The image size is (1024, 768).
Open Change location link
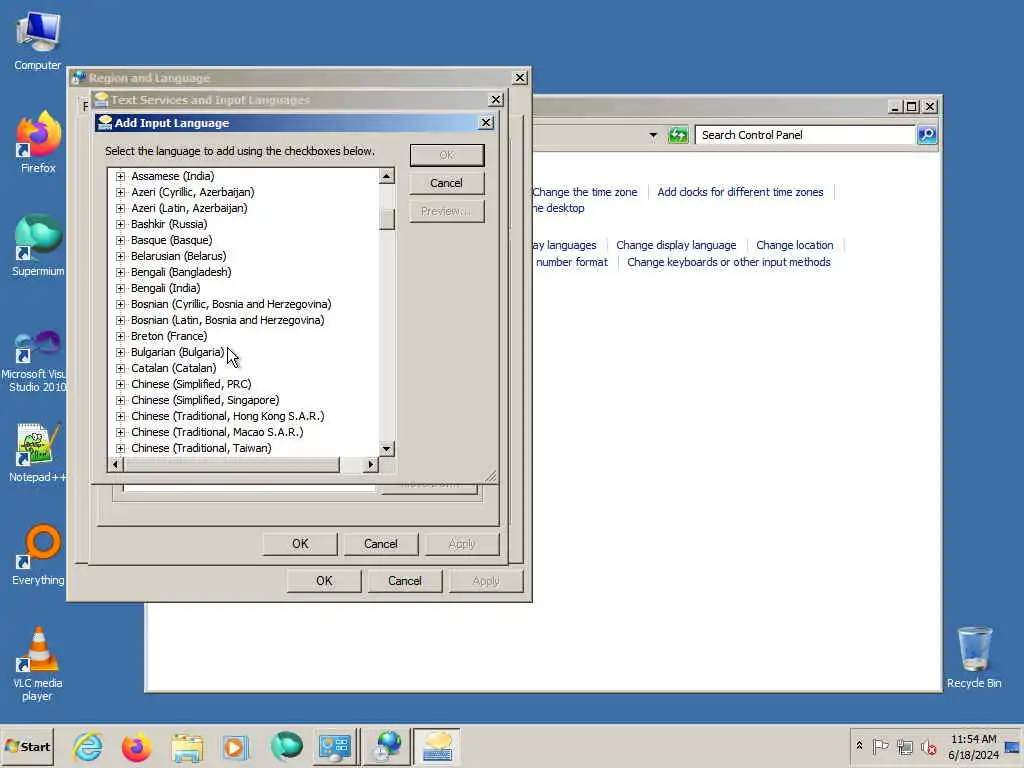coord(795,245)
